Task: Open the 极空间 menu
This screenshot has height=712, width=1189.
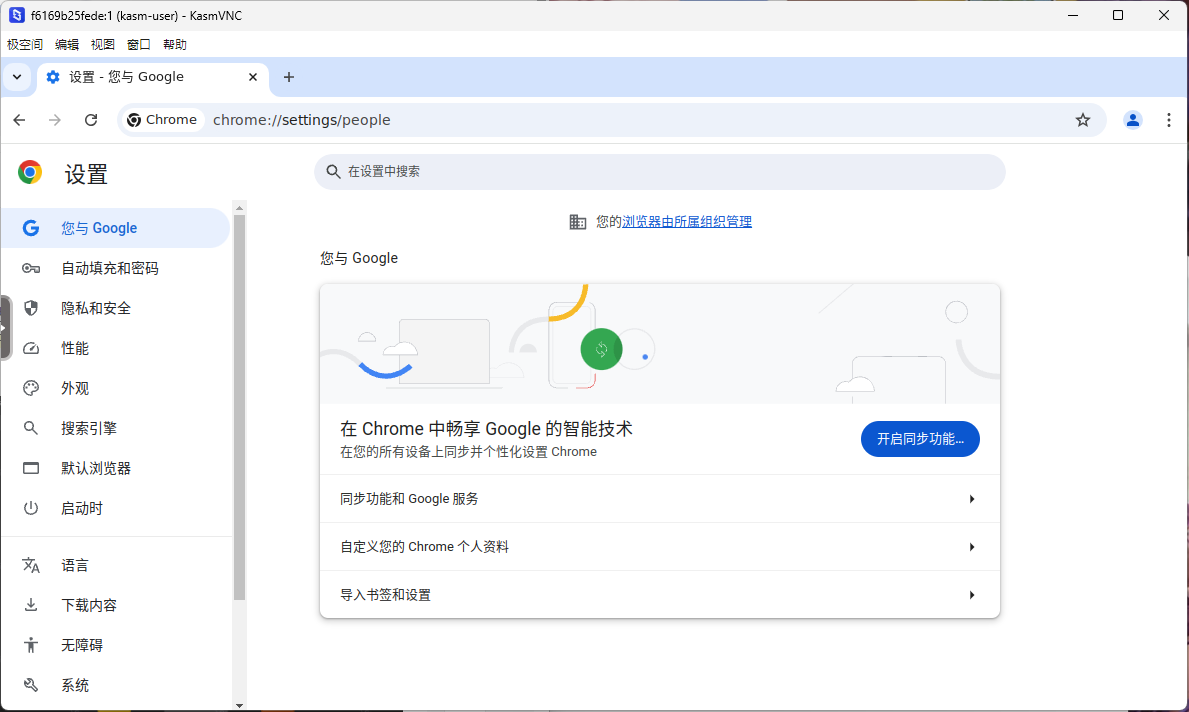Action: point(25,45)
